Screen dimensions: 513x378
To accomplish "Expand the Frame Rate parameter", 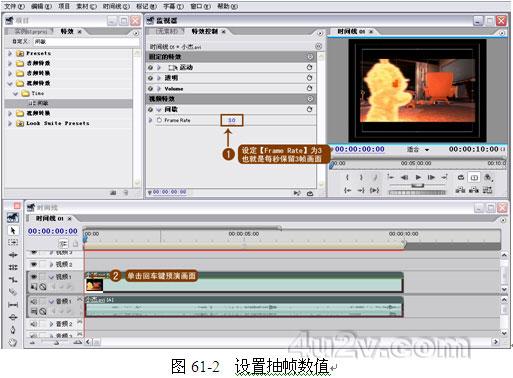I will [x=150, y=120].
